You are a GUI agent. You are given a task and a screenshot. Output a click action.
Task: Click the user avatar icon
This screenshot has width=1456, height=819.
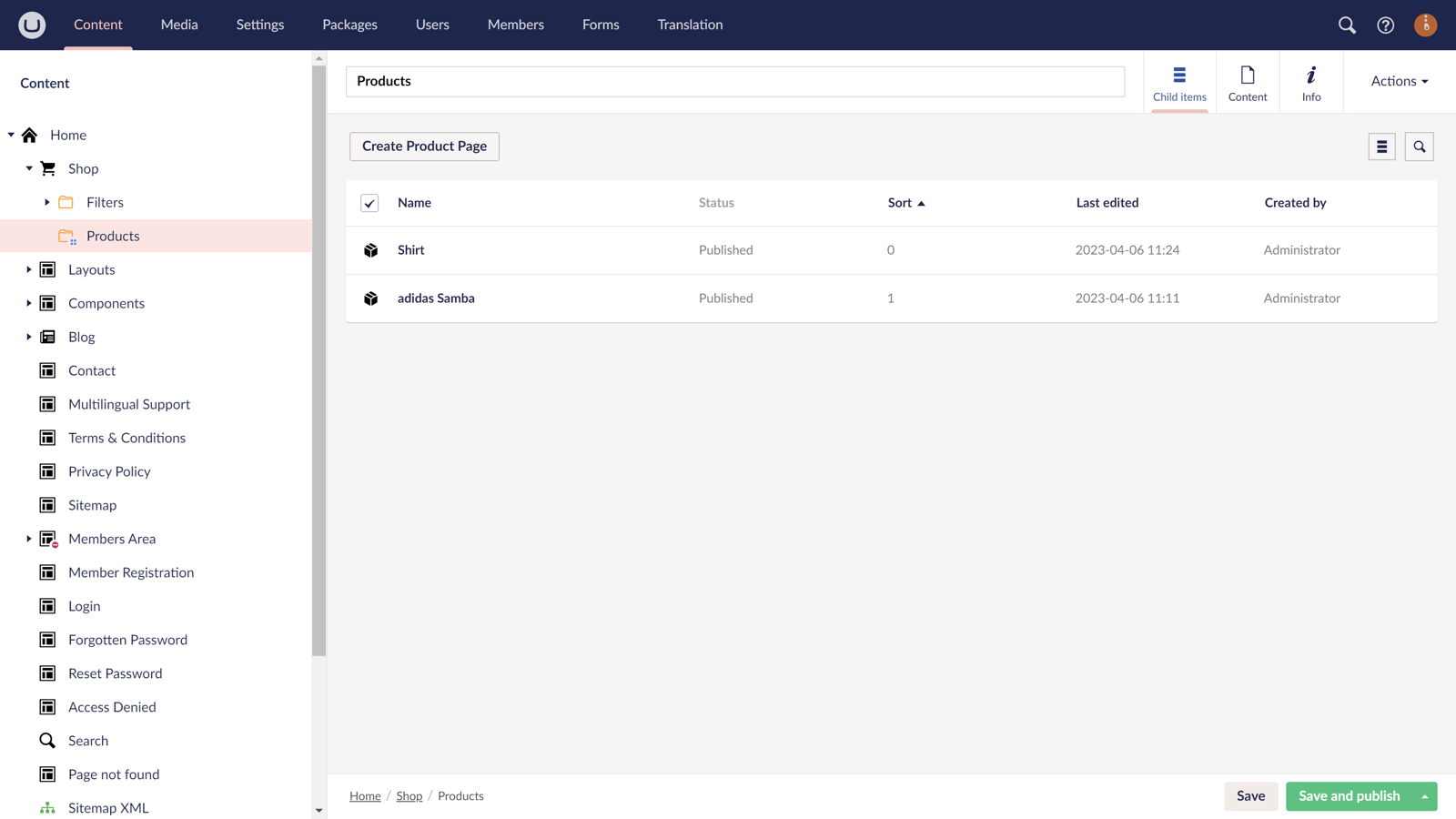pos(1425,25)
